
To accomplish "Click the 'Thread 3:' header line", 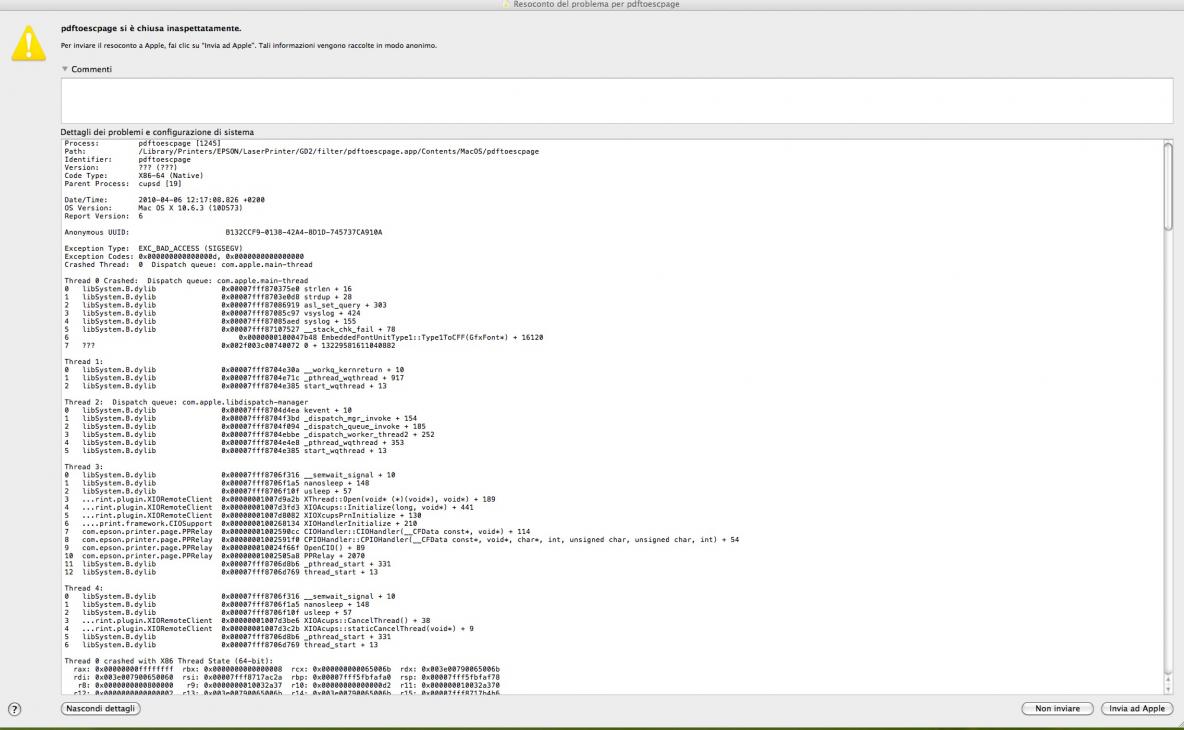I will (x=84, y=467).
